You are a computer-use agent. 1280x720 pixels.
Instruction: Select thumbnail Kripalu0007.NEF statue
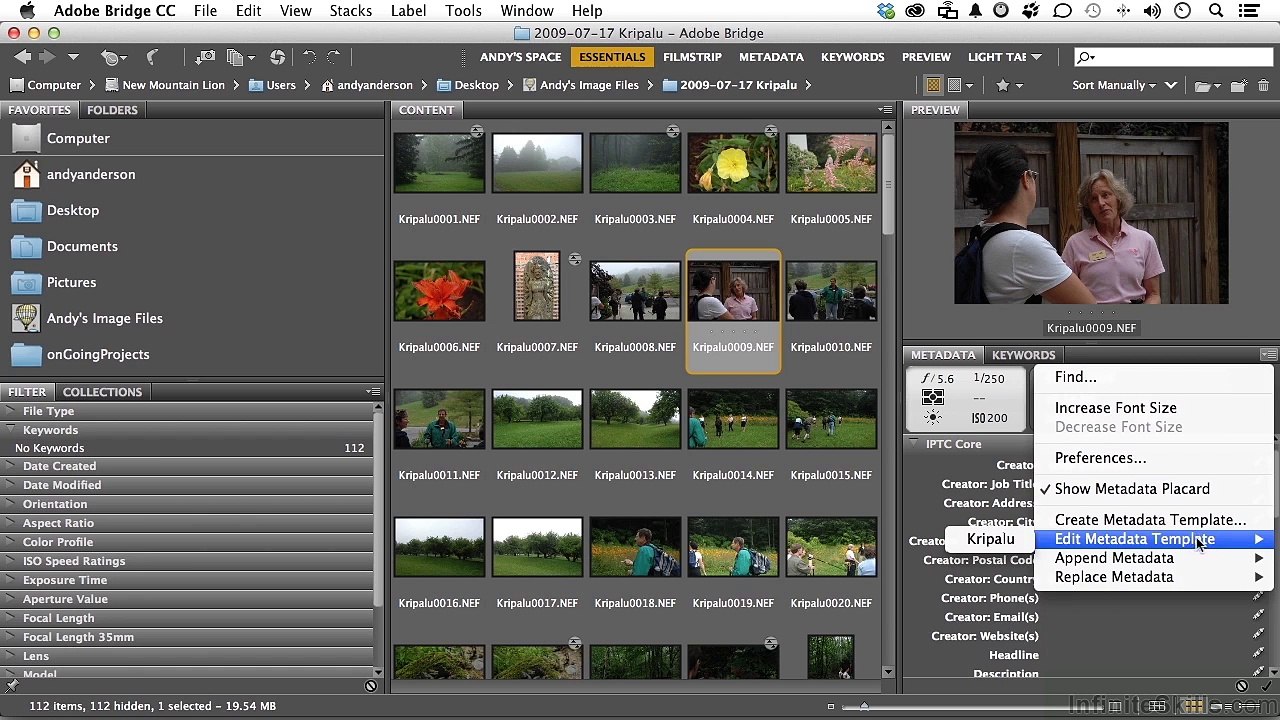point(537,286)
